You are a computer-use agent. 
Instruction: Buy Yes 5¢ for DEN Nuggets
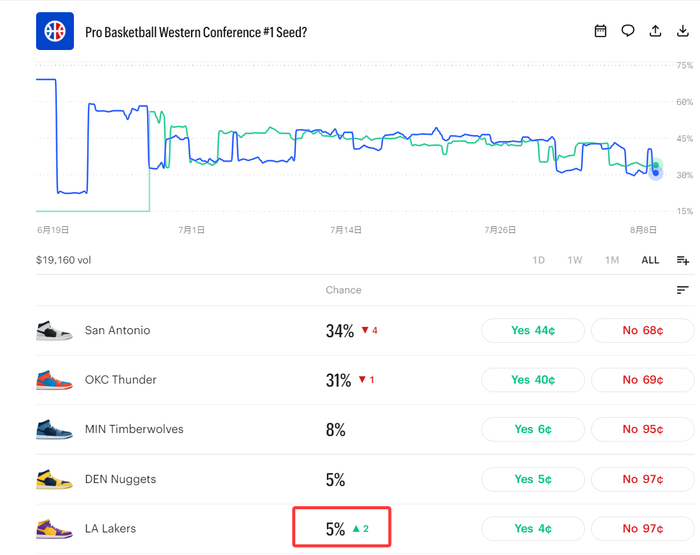533,479
